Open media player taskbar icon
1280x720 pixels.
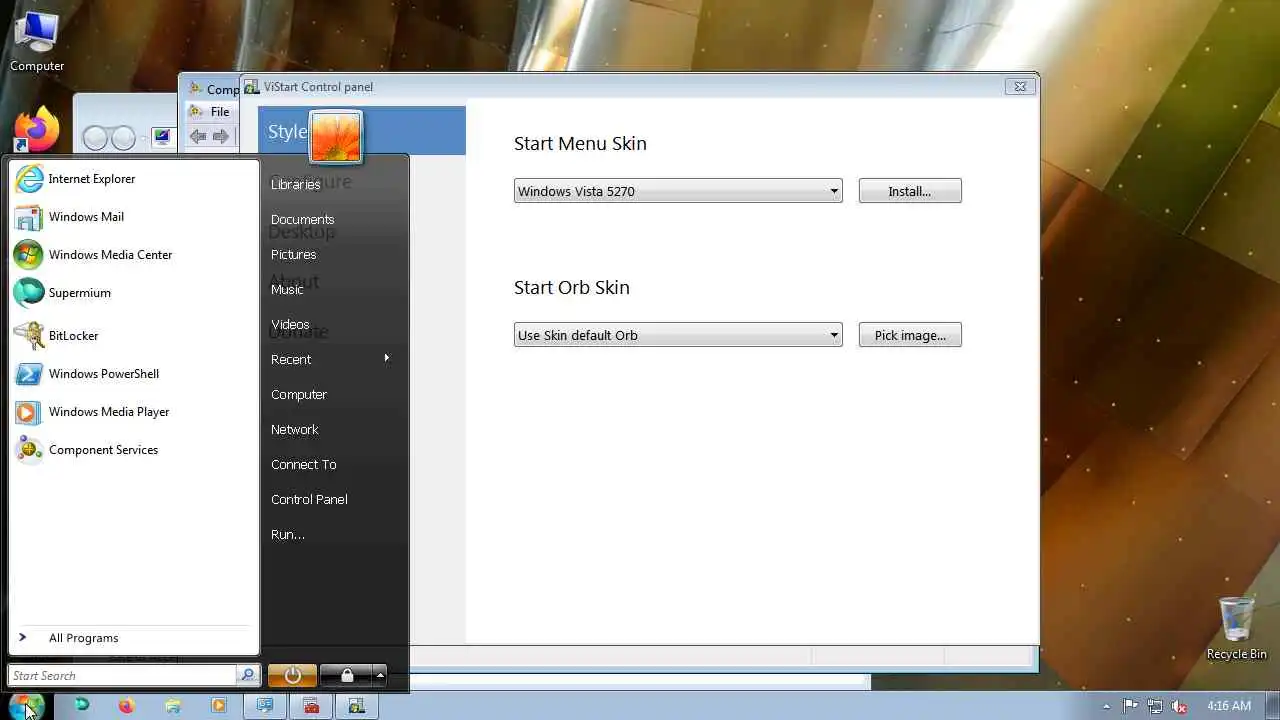(x=218, y=705)
